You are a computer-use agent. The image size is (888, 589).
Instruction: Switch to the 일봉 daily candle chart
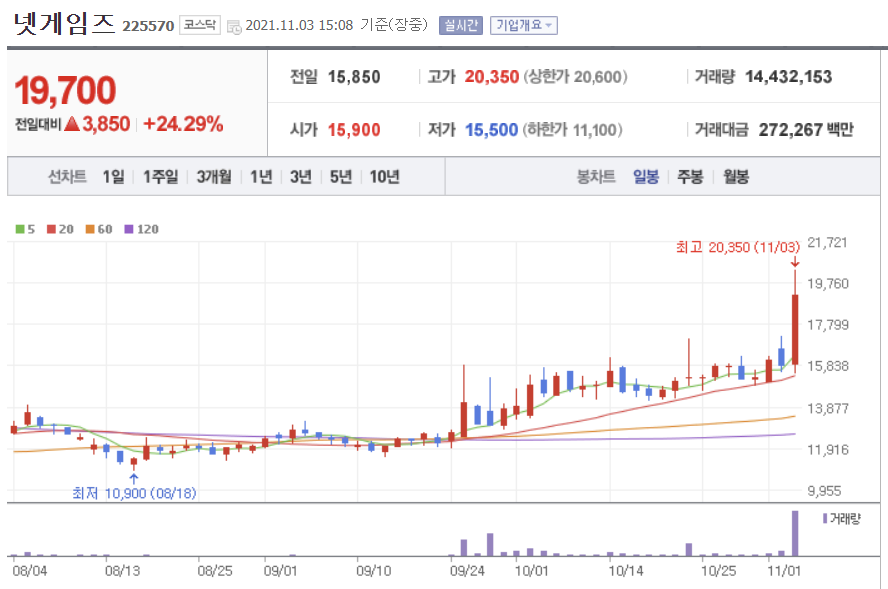(x=646, y=177)
